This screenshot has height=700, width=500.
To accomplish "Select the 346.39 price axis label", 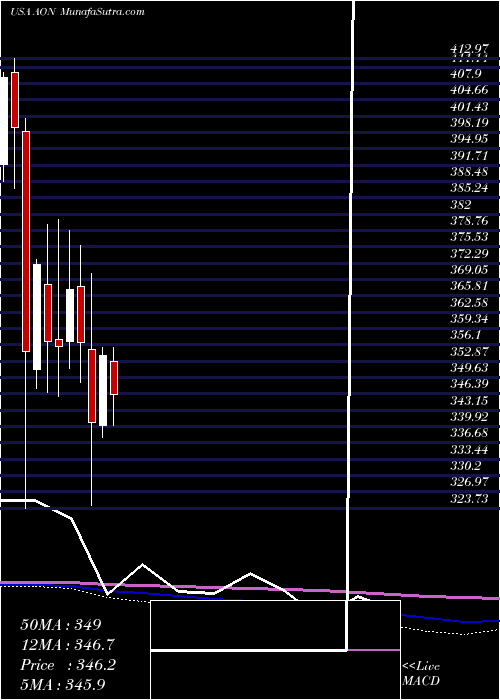I will (469, 383).
